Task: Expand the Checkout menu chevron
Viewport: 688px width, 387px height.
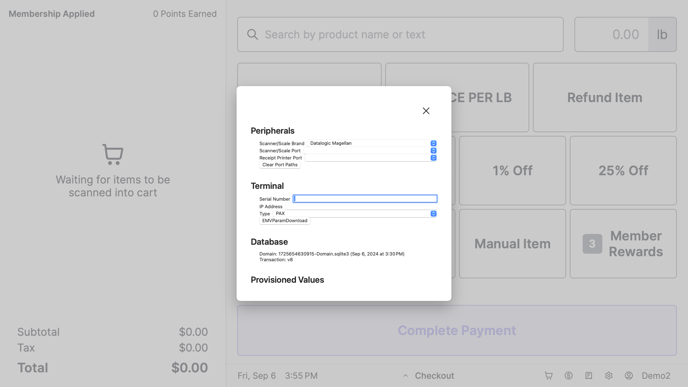Action: [x=405, y=376]
